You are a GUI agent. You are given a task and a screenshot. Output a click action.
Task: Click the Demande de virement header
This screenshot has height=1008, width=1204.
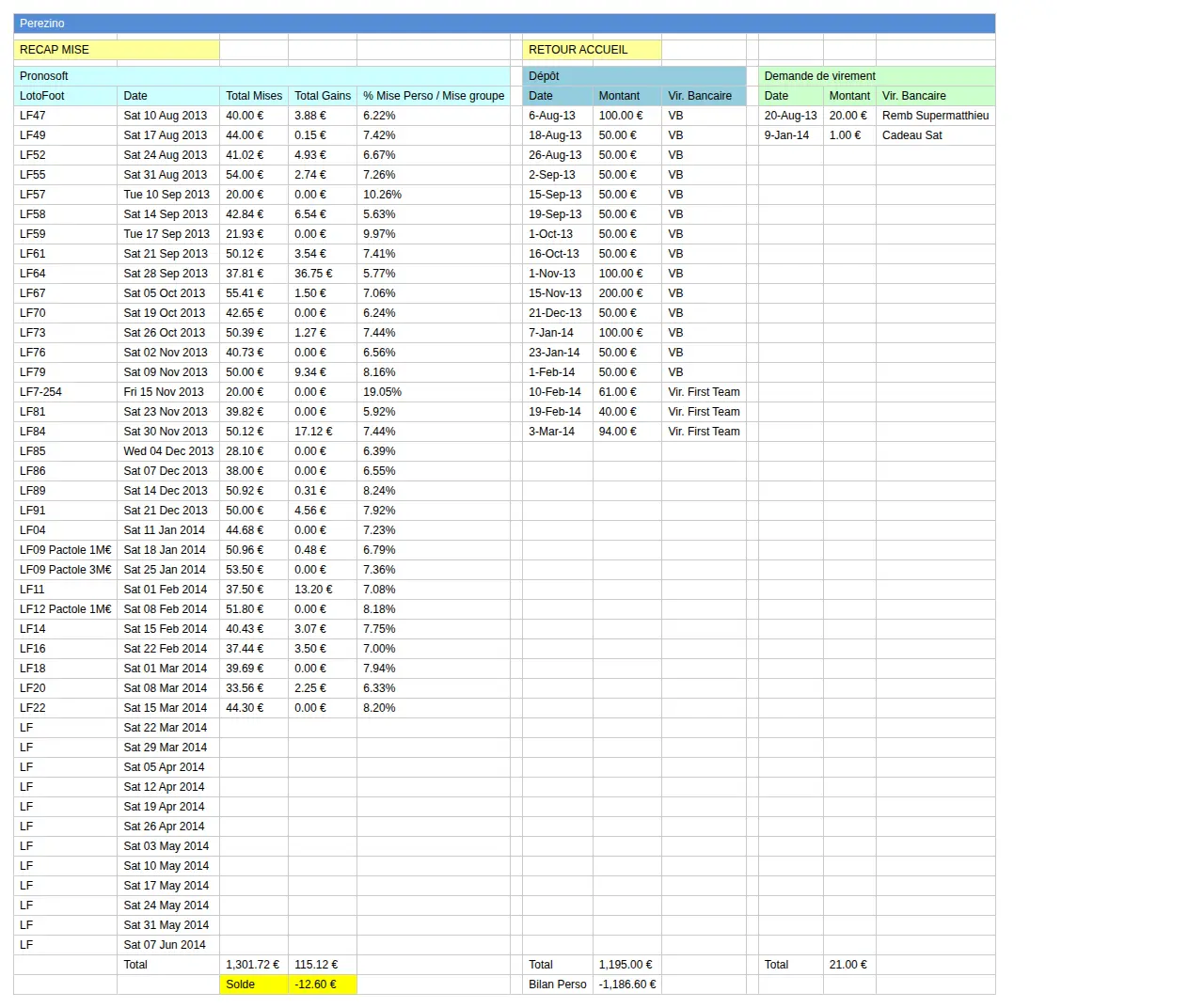pyautogui.click(x=877, y=76)
